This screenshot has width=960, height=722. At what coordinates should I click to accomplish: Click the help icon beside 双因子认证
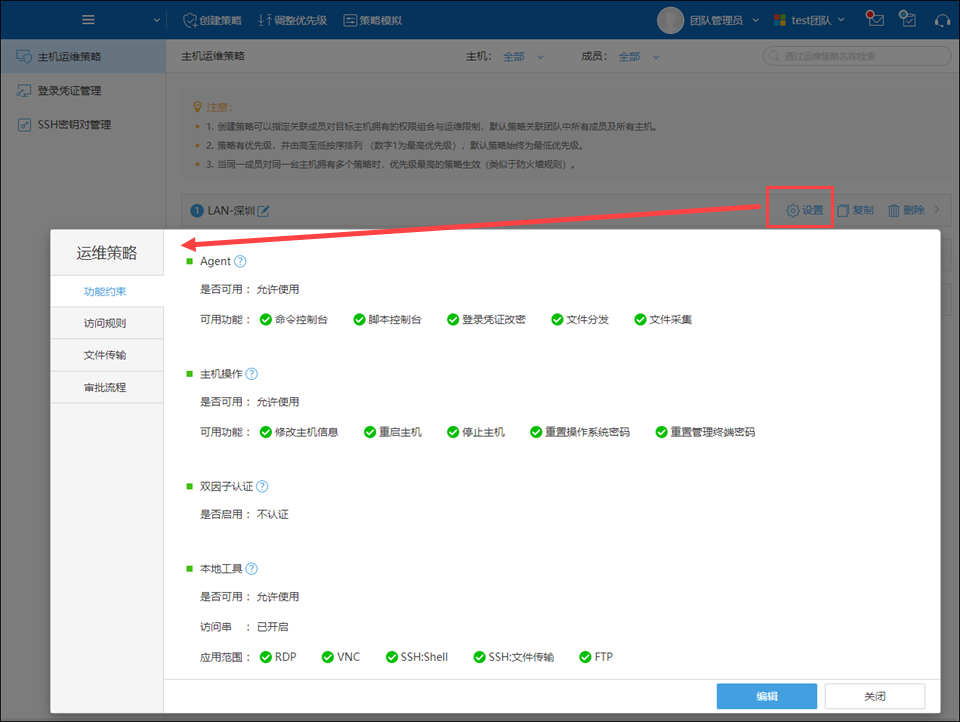tap(262, 487)
